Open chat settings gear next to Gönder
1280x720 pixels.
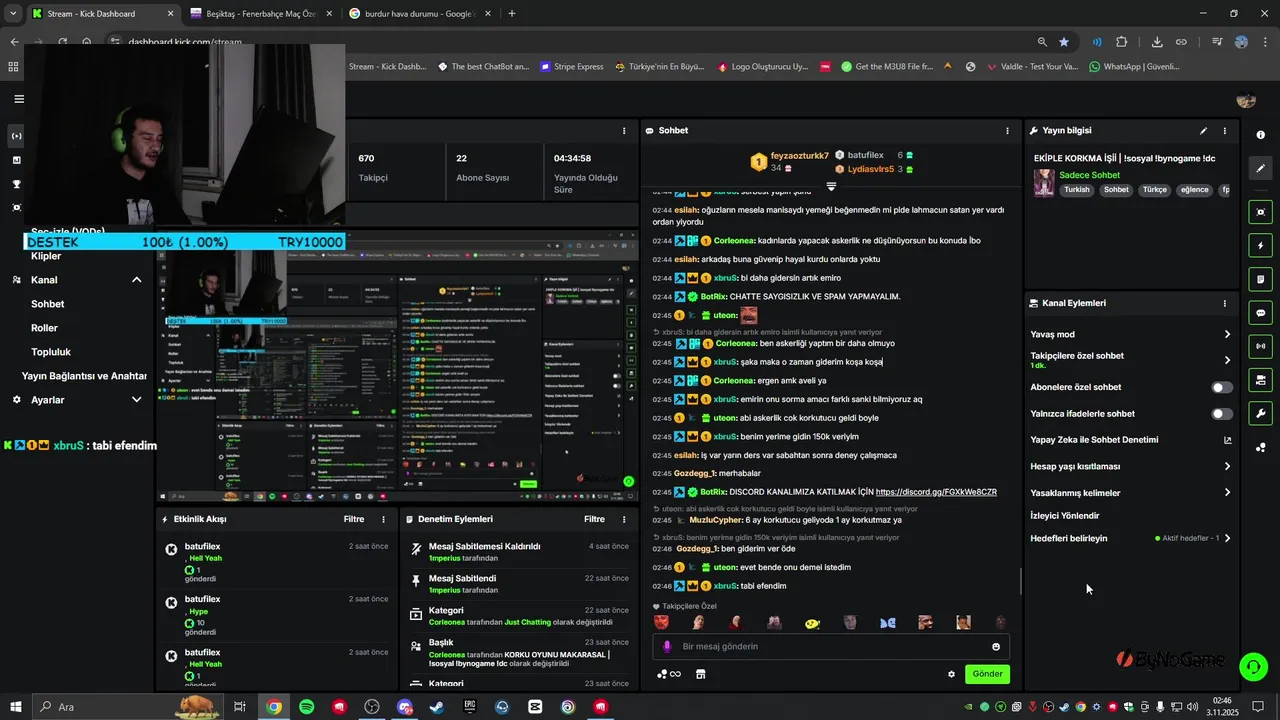pos(951,674)
